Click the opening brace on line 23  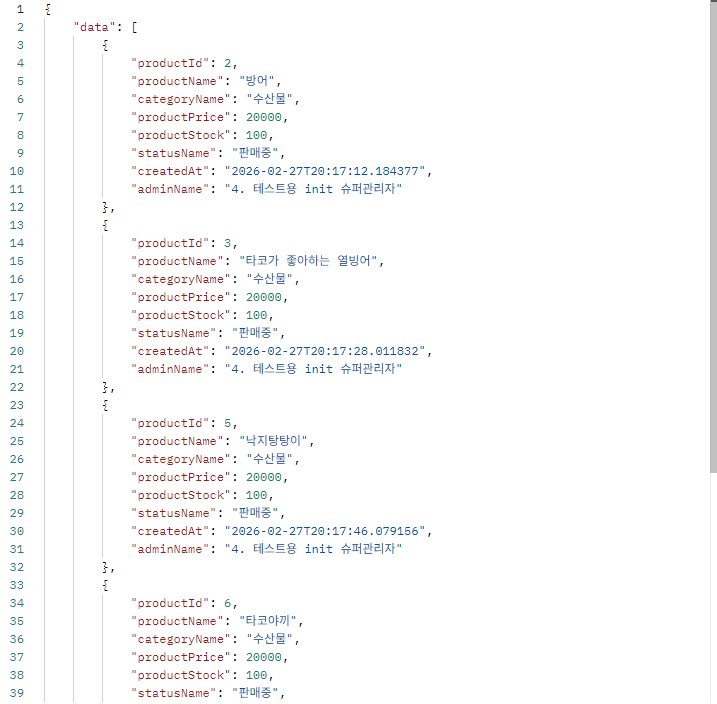(106, 405)
